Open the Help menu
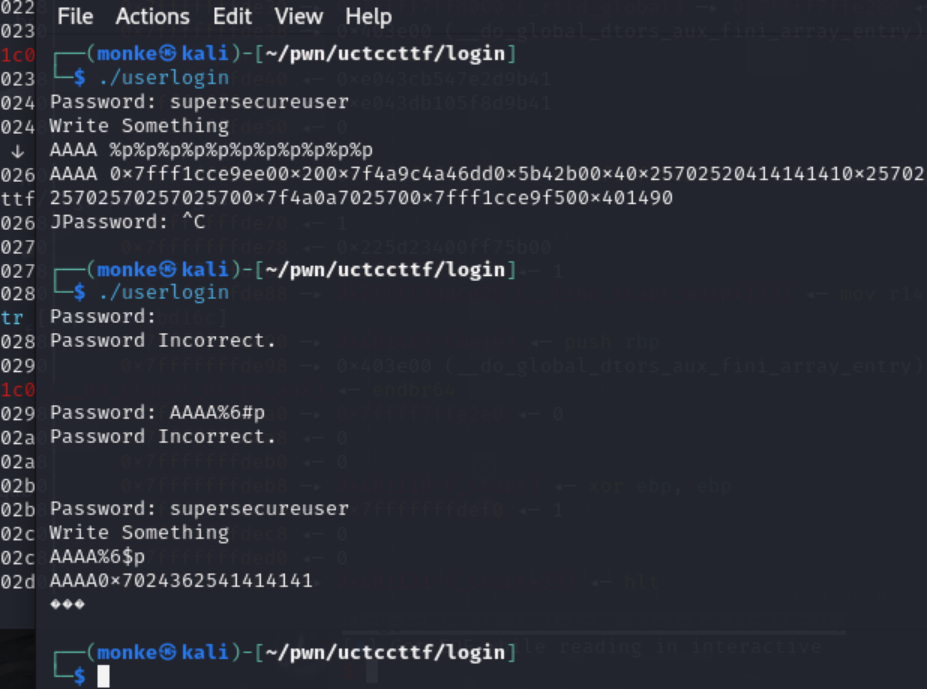 pos(368,17)
